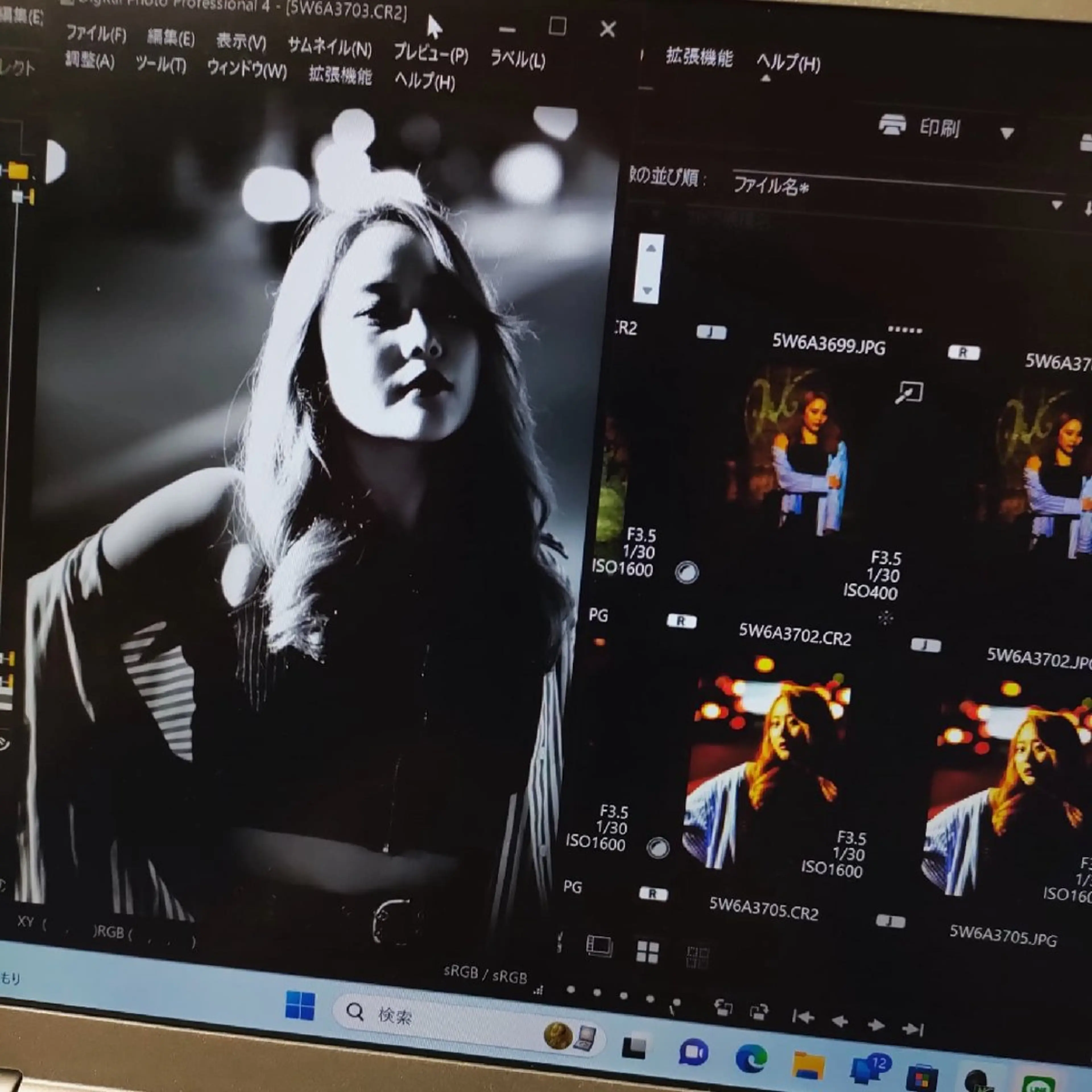Toggle round check mark beside 5W6A3699.JPG
Viewport: 1092px width, 1092px height.
(687, 572)
